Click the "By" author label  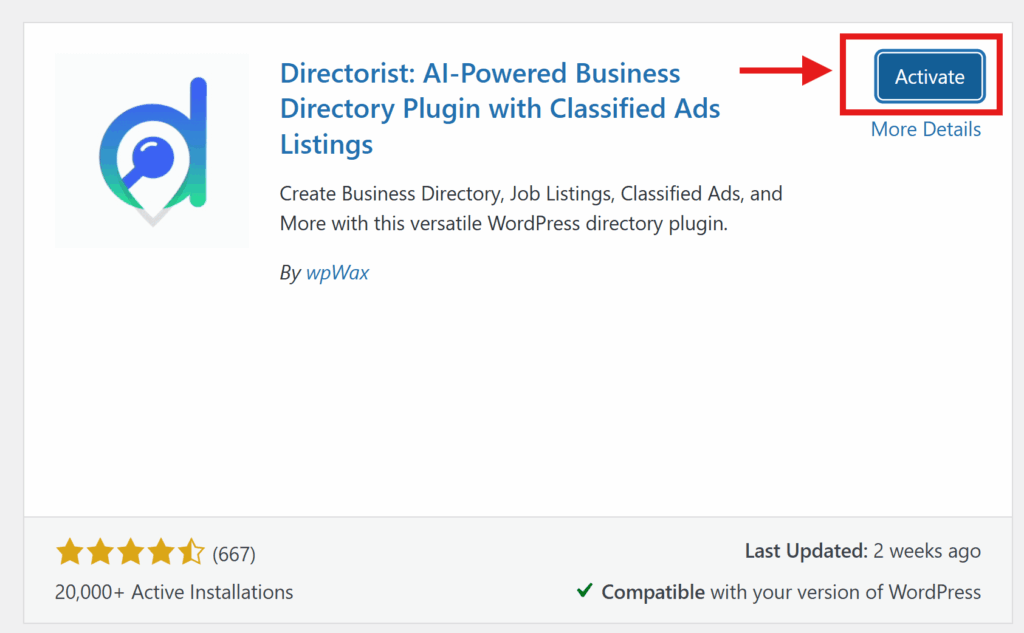tap(290, 272)
